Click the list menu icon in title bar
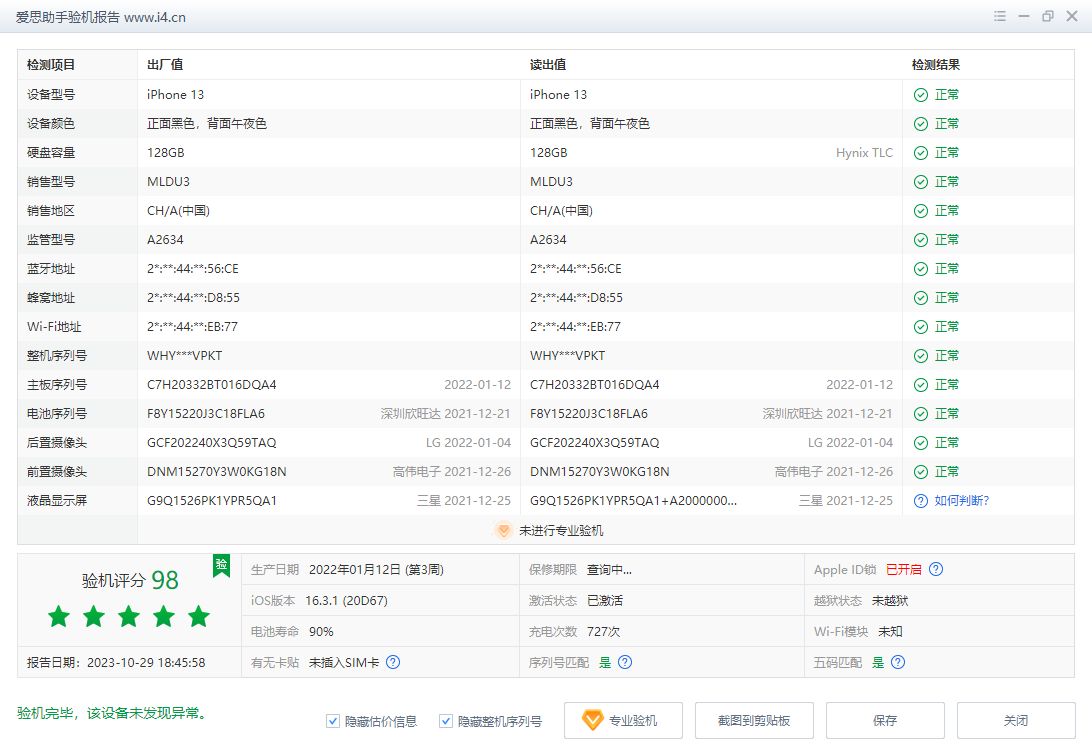This screenshot has height=756, width=1092. [998, 17]
